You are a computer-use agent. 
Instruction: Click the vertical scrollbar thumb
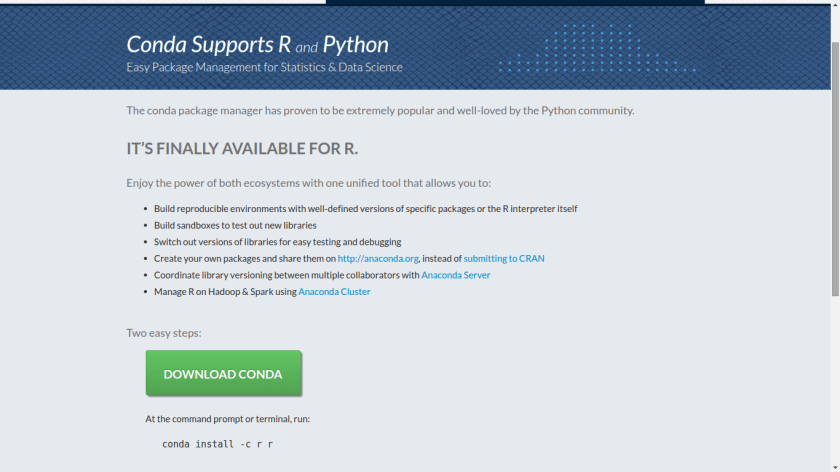point(835,170)
